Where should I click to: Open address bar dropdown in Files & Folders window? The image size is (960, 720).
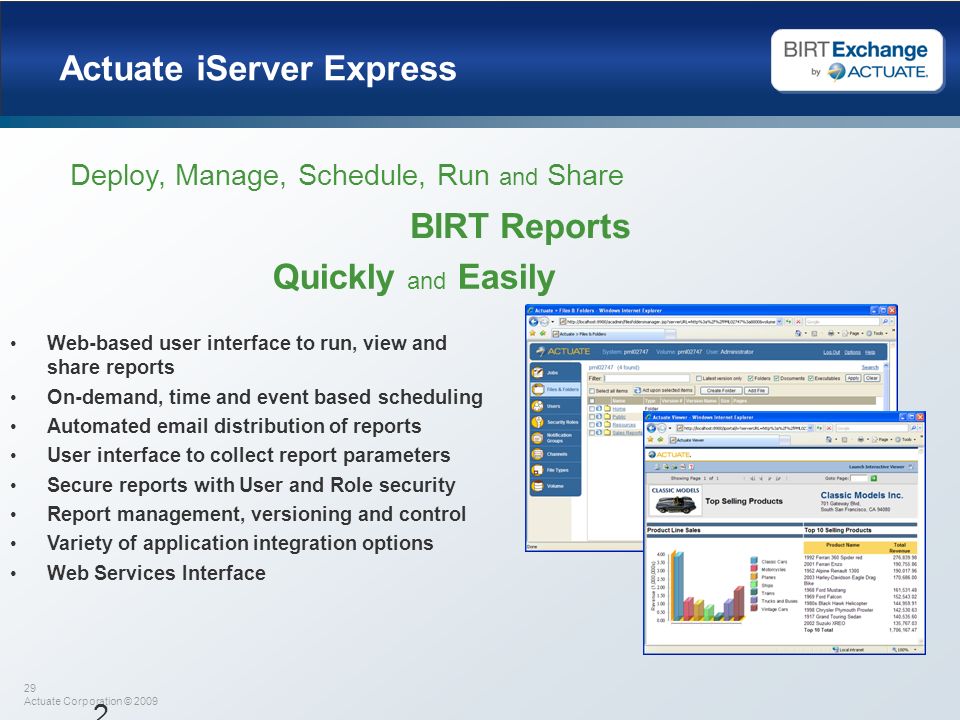(779, 321)
